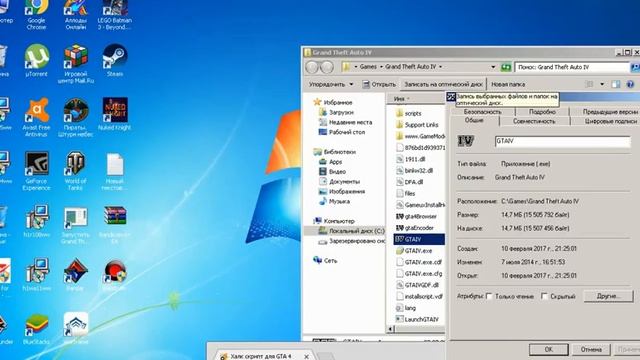Click the file list left scroll arrow
The width and height of the screenshot is (640, 360).
coord(391,329)
